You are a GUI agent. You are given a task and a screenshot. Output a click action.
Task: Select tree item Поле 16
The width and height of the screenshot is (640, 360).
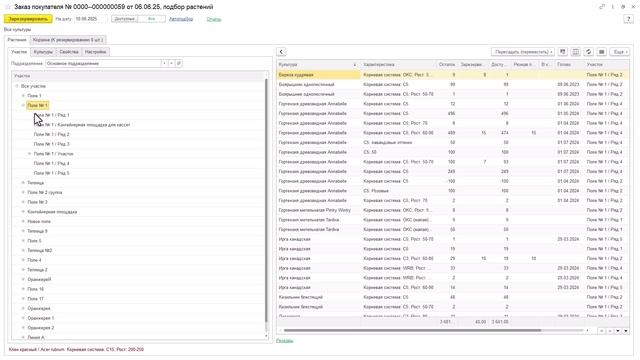coord(36,289)
